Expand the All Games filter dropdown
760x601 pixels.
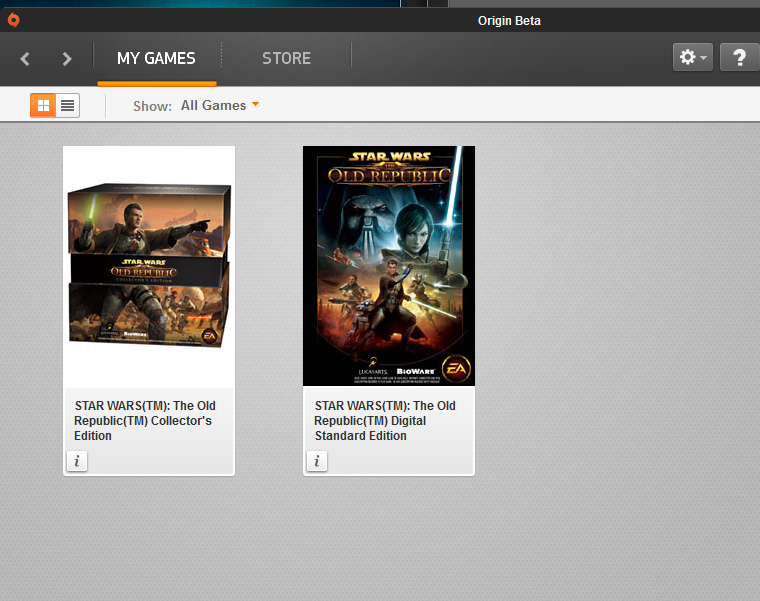[220, 105]
